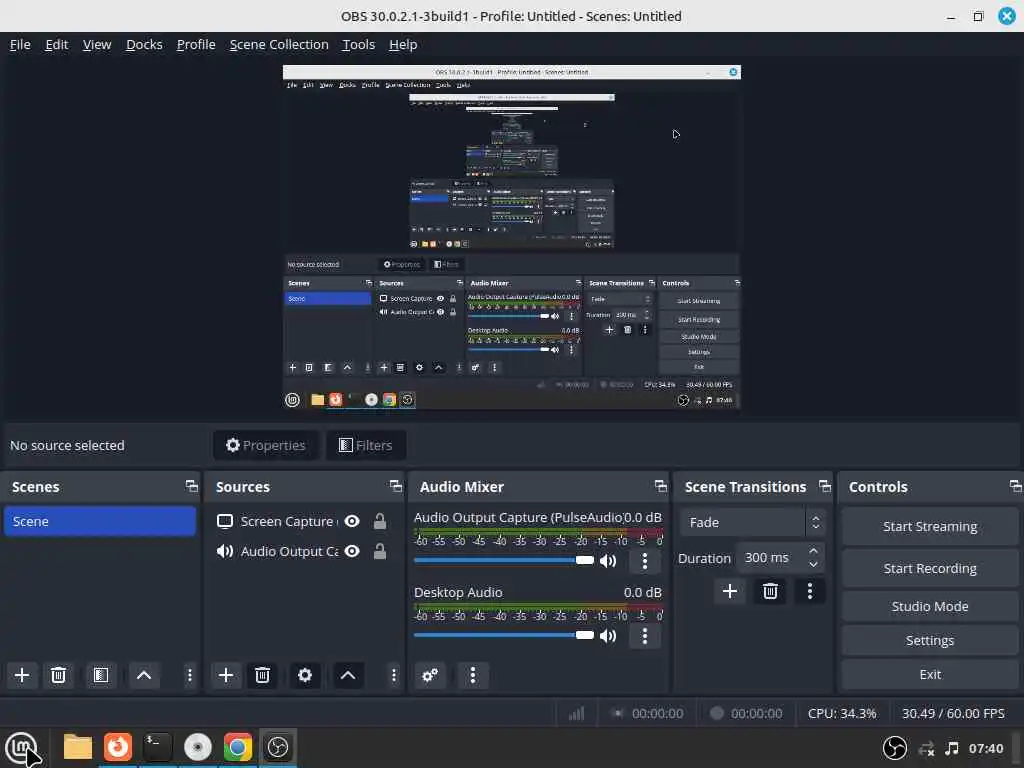The height and width of the screenshot is (768, 1024).
Task: Launch Firefox from taskbar
Action: pos(118,747)
